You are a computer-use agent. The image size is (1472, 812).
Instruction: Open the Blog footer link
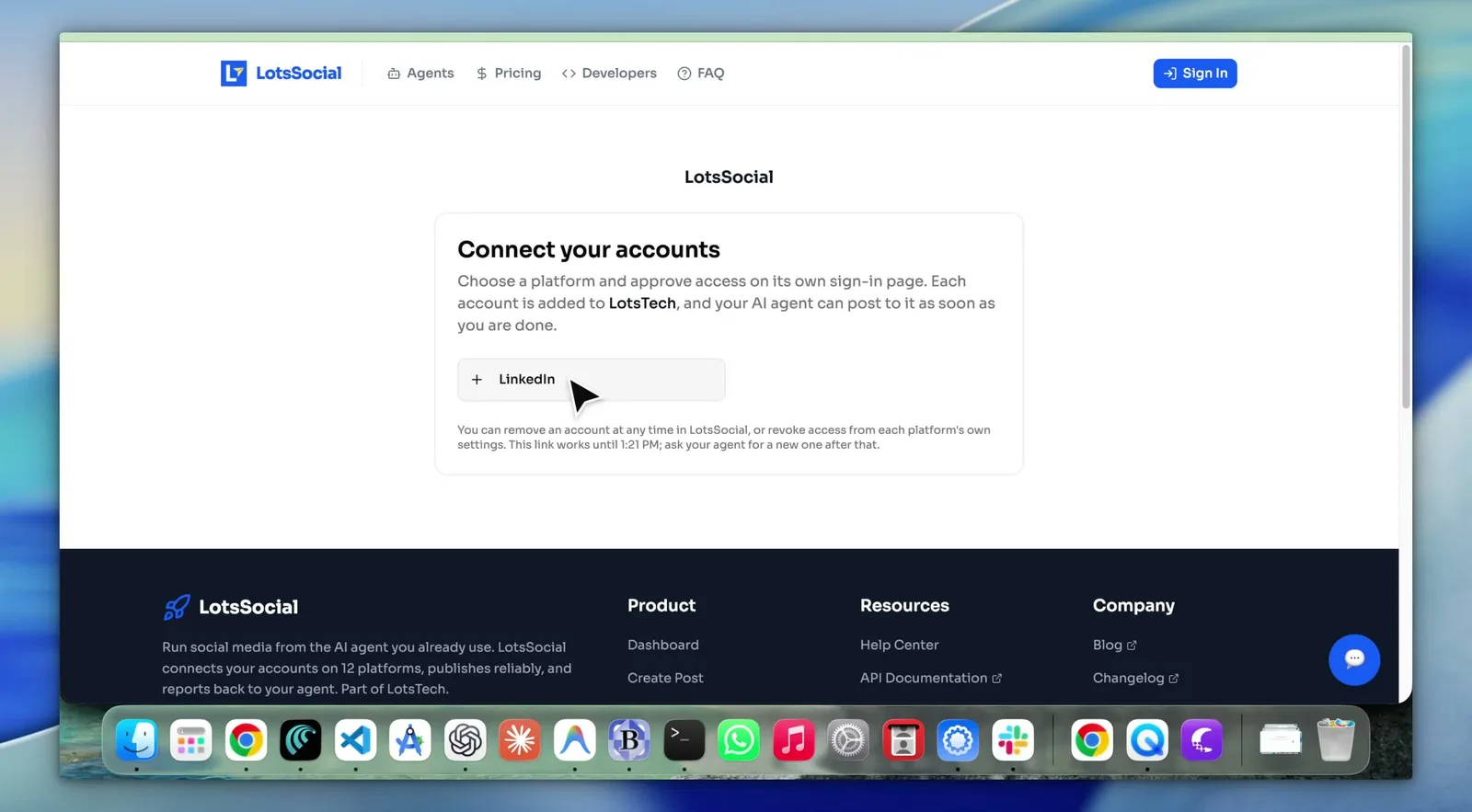[1115, 645]
